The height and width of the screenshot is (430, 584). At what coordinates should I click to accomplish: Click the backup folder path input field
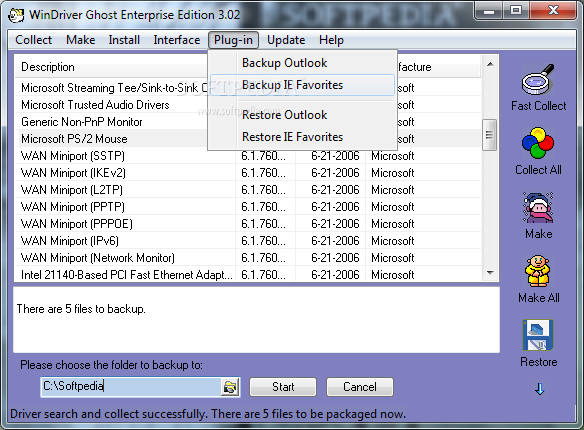(x=131, y=386)
